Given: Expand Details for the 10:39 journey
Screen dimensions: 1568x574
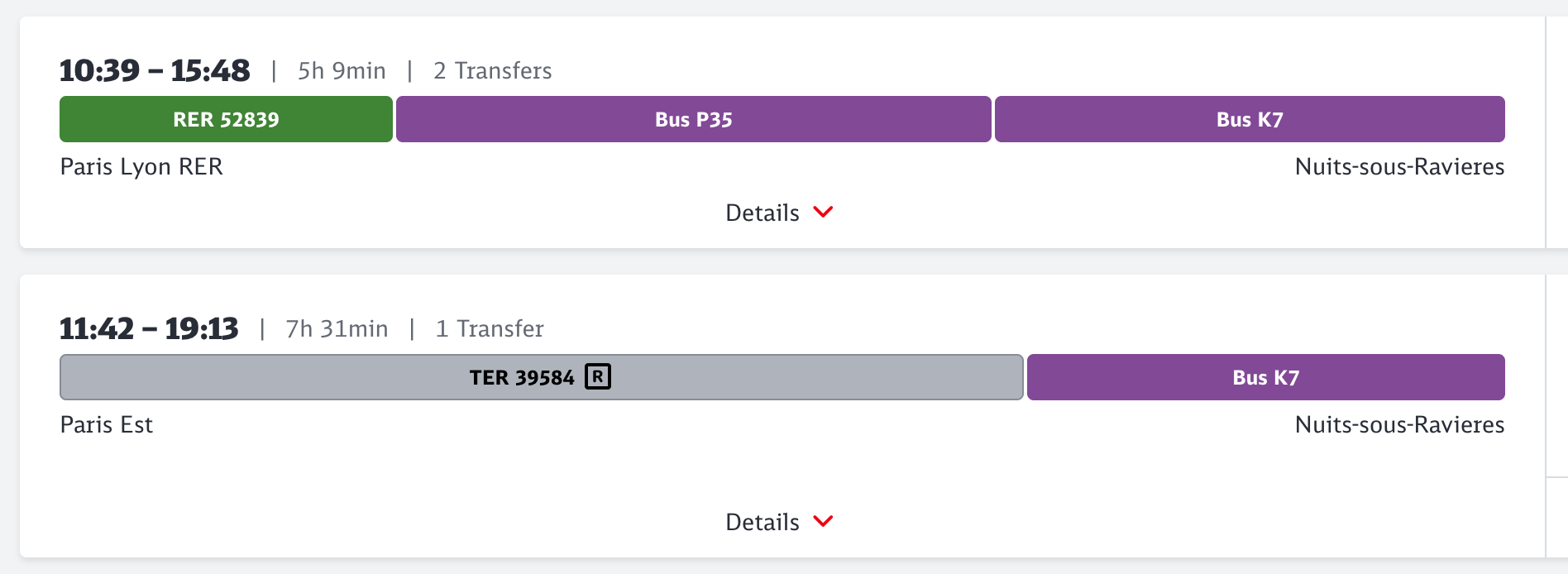Looking at the screenshot, I should click(762, 213).
